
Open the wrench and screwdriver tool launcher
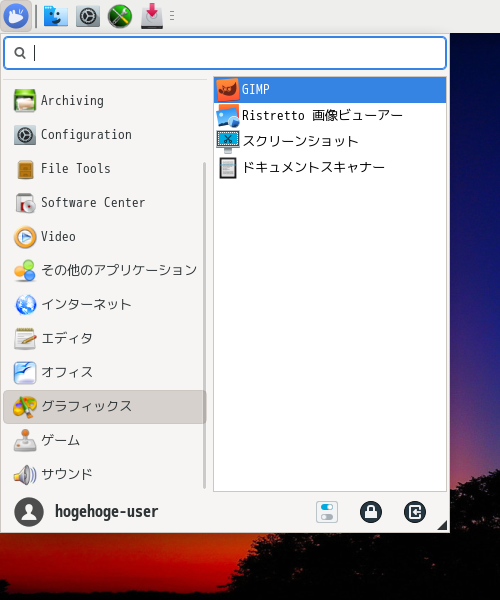[120, 16]
